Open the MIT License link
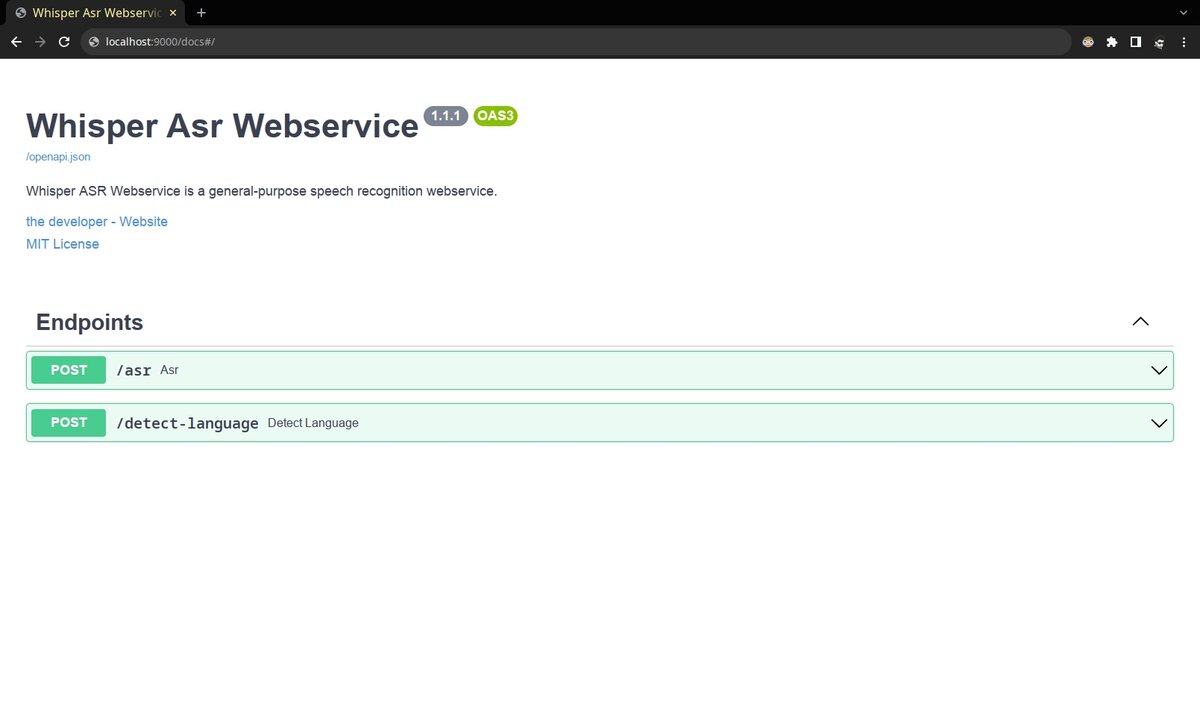 62,244
